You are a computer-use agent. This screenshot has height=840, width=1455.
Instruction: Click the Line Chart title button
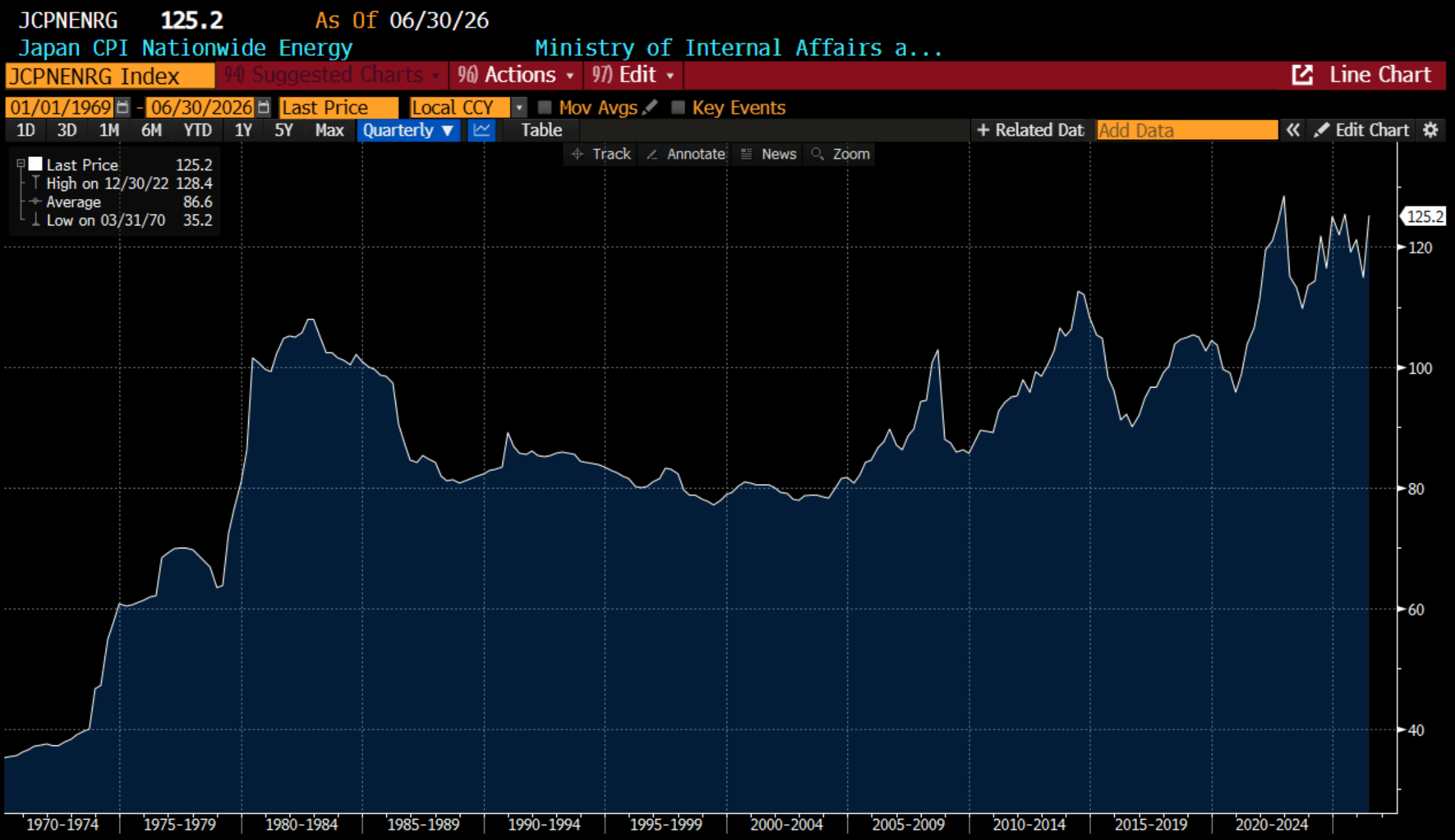point(1380,75)
